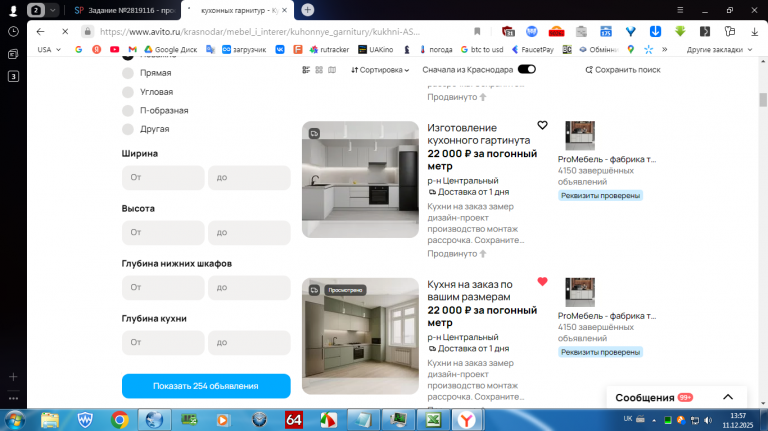Expand the tab group dropdown arrow
Viewport: 768px width, 431px height.
point(52,10)
